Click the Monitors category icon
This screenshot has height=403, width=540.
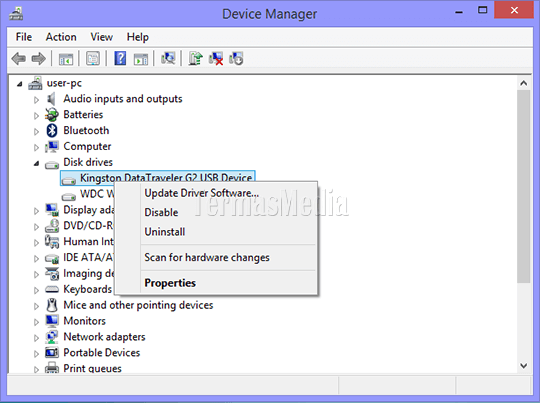click(52, 321)
